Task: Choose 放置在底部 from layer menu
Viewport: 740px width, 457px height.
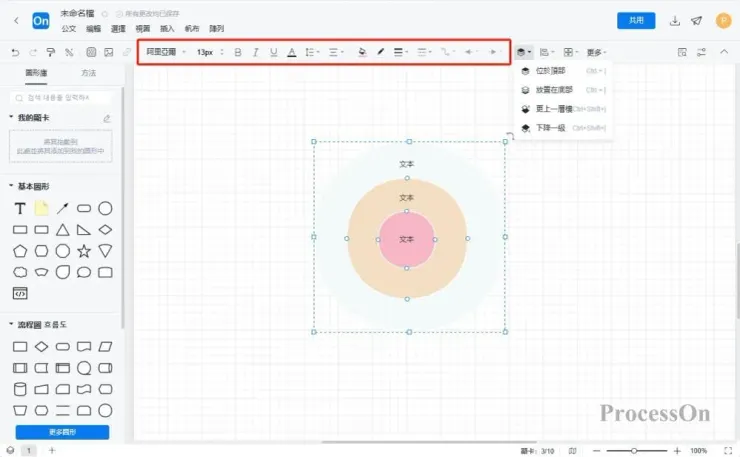Action: coord(563,90)
